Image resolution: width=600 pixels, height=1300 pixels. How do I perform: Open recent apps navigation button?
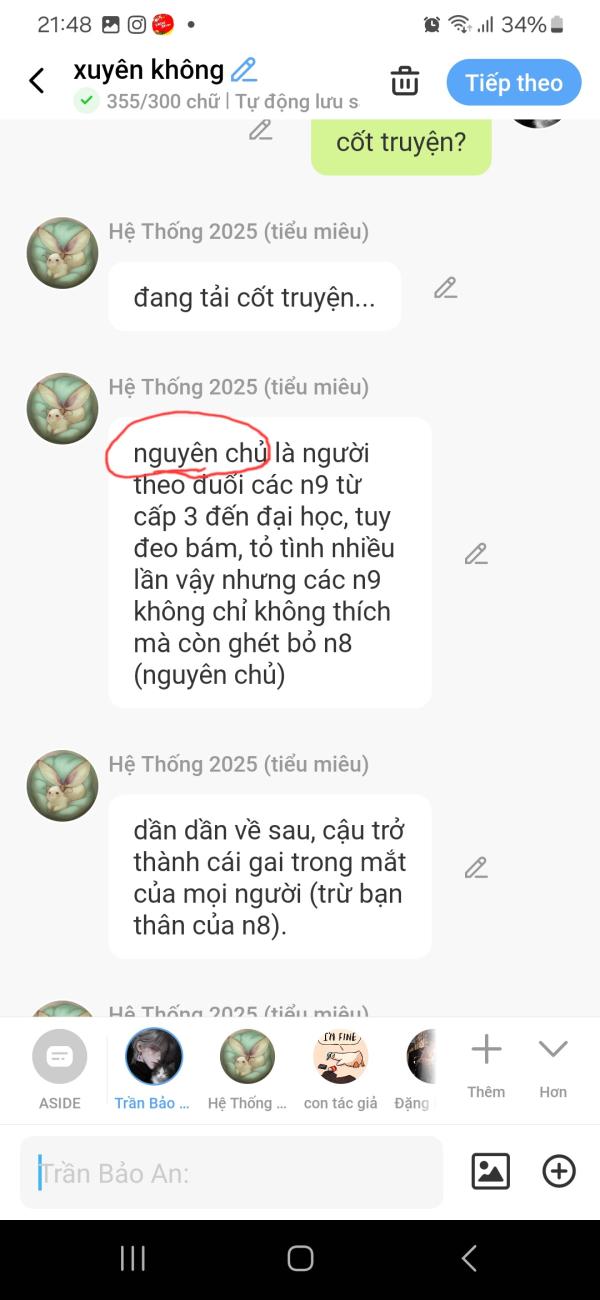pyautogui.click(x=132, y=1258)
